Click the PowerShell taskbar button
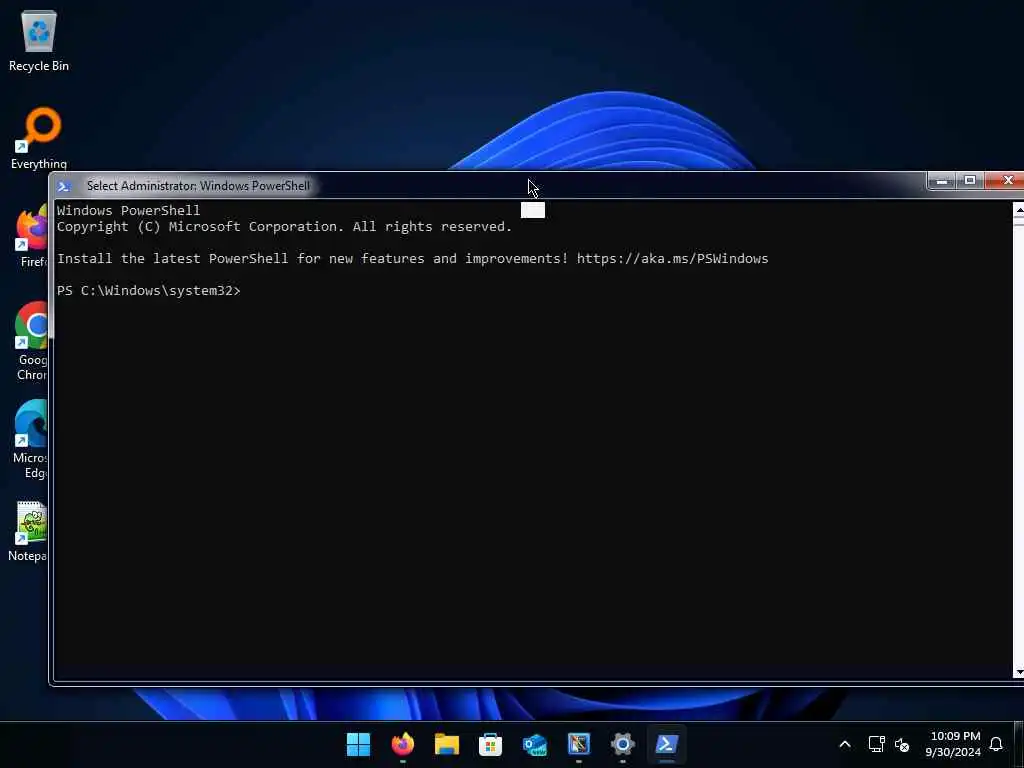Screen dimensions: 1024x768 click(666, 744)
